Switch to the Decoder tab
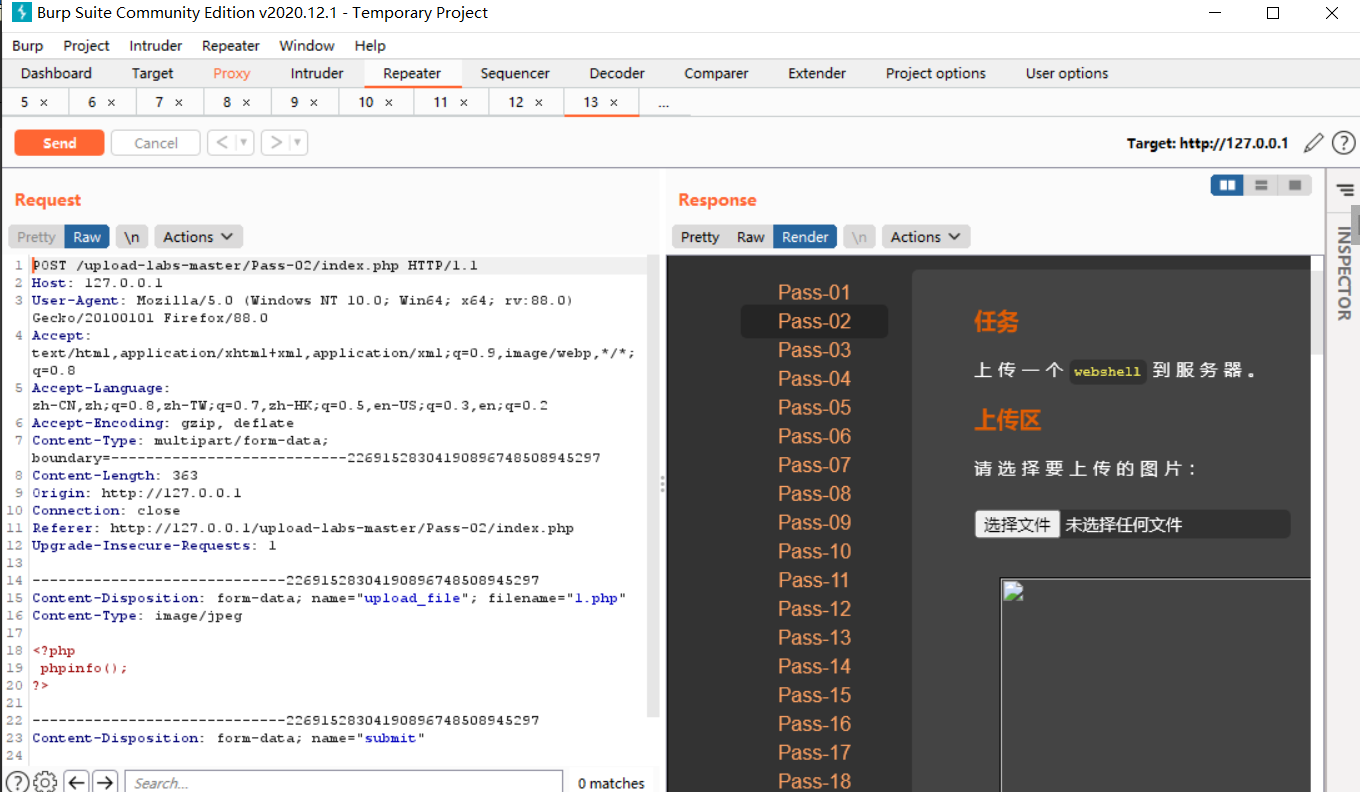This screenshot has height=792, width=1360. 617,73
